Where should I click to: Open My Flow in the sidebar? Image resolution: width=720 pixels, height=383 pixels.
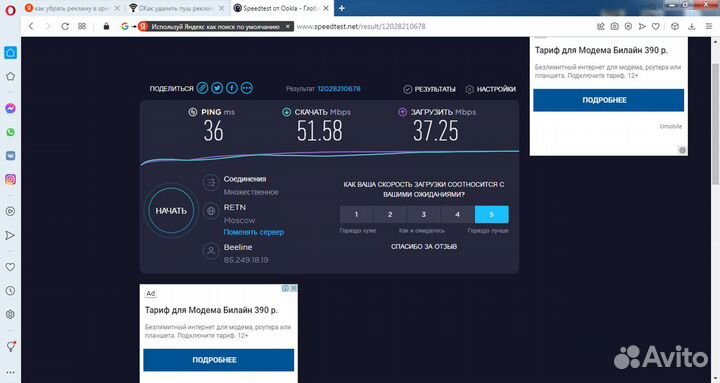10,236
